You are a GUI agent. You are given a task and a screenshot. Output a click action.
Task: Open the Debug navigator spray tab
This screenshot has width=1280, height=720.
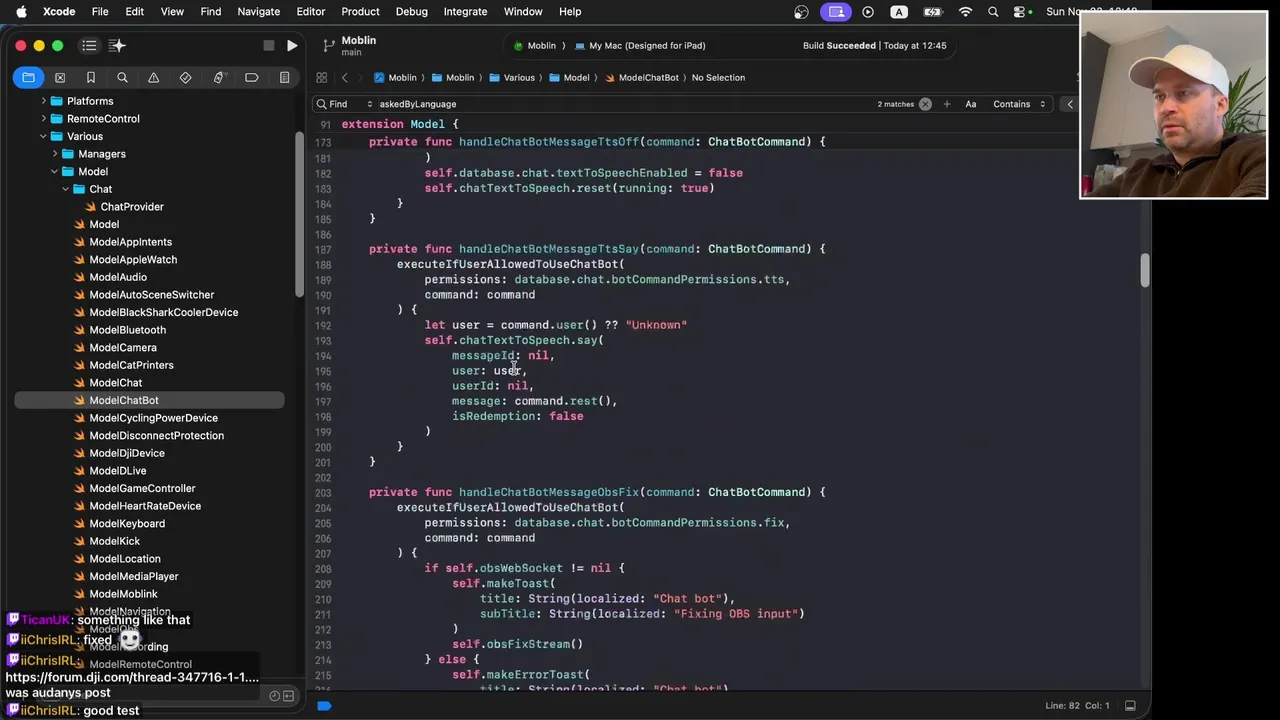218,77
